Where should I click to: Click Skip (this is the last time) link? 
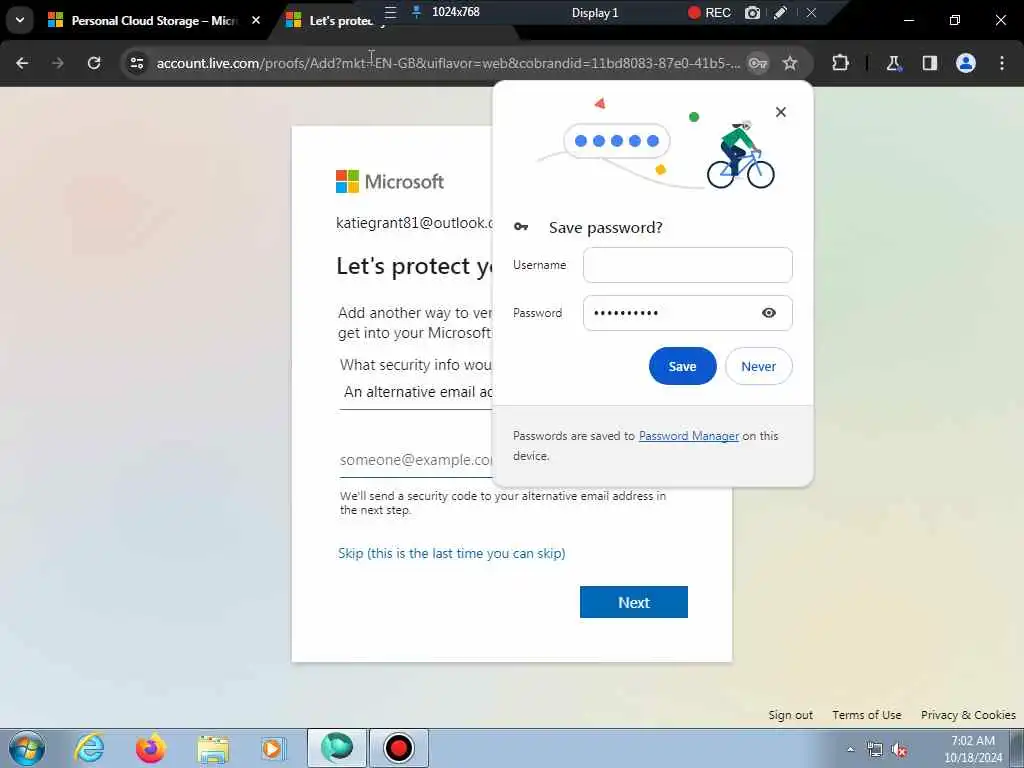point(451,553)
